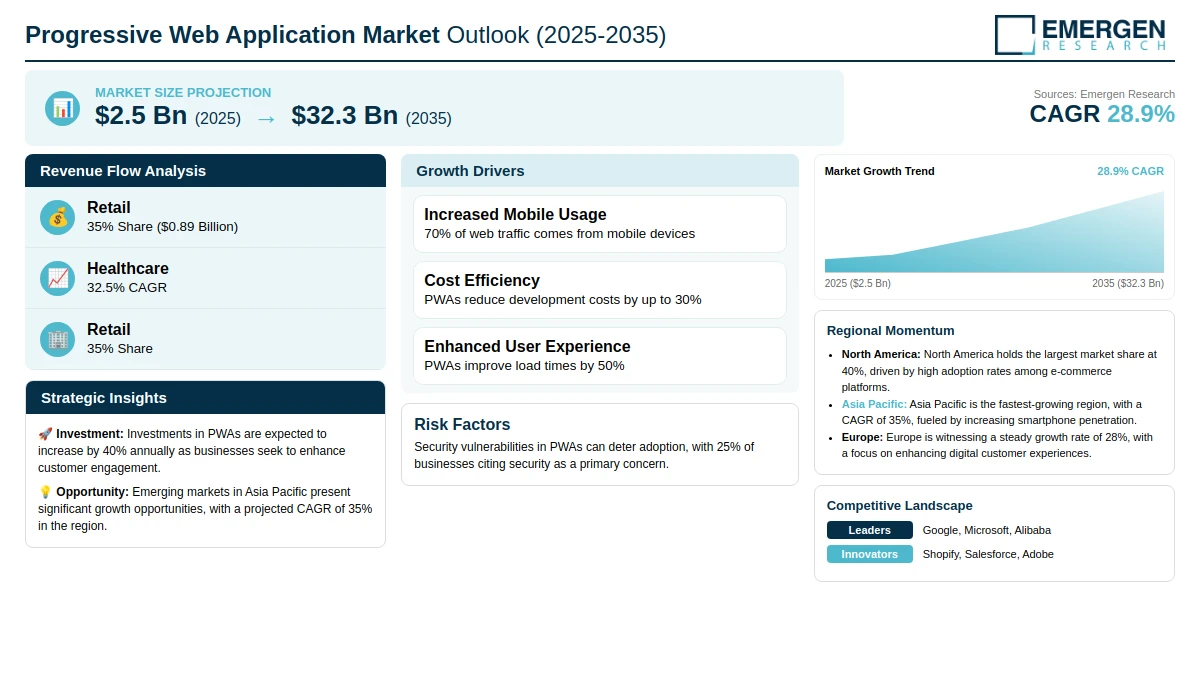Image resolution: width=1200 pixels, height=700 pixels.
Task: Click the Asia Pacific highlighted link
Action: (x=874, y=404)
